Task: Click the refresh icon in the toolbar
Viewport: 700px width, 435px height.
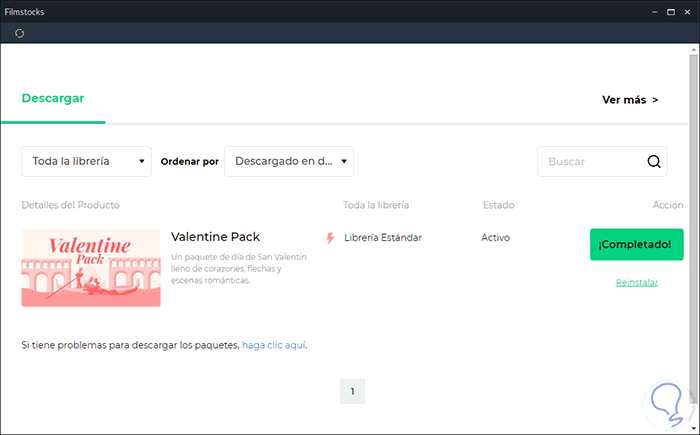Action: (19, 33)
